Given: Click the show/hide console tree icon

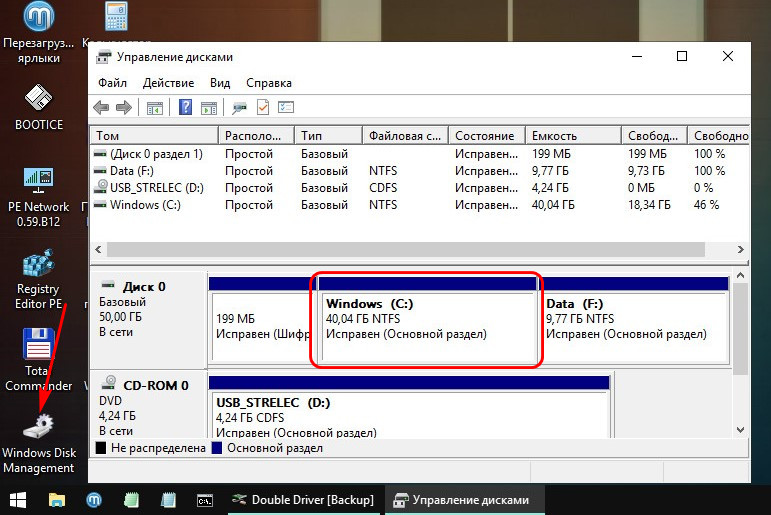Looking at the screenshot, I should tap(154, 107).
